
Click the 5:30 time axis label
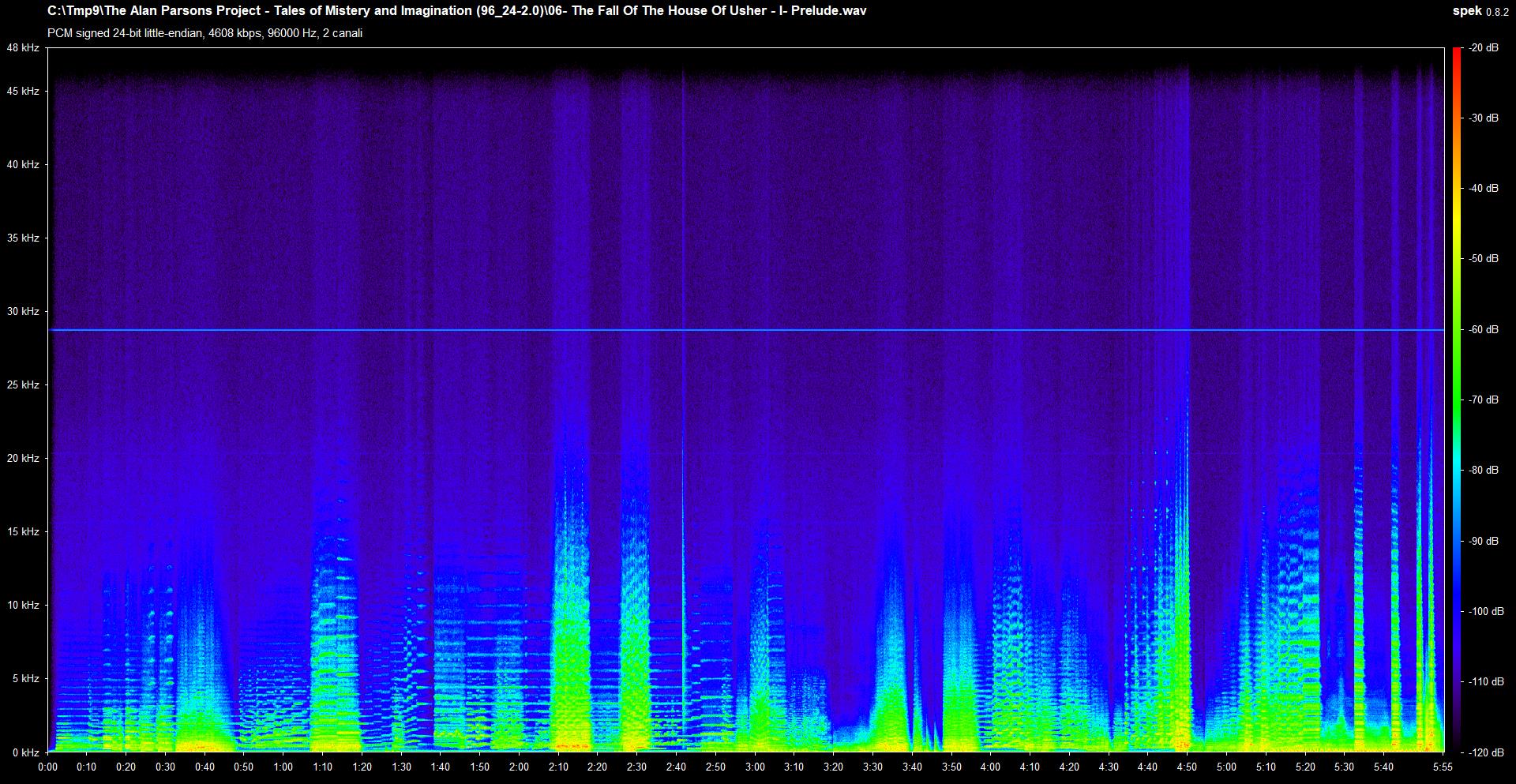[x=1344, y=767]
